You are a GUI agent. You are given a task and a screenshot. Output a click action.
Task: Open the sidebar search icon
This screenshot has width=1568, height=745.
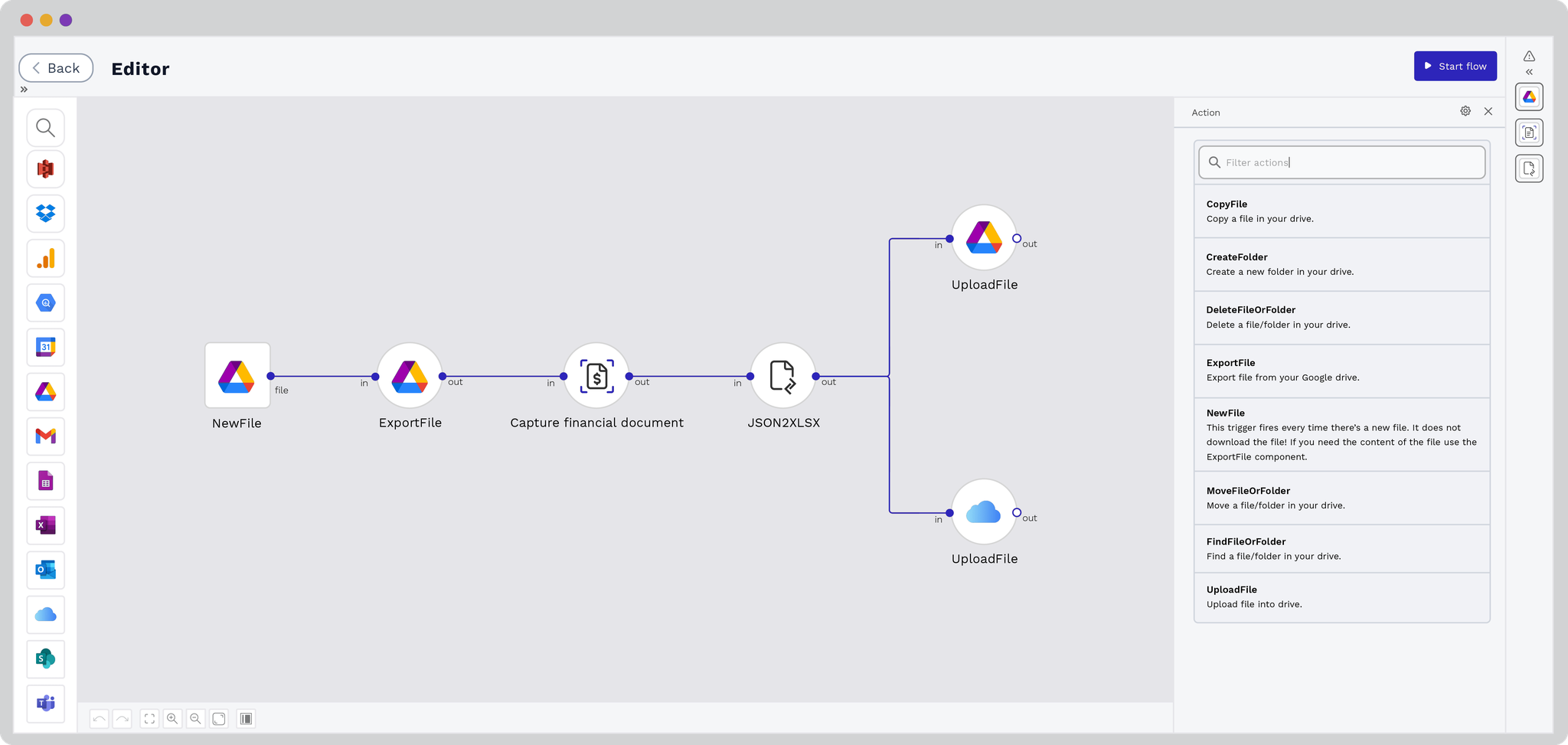click(46, 128)
